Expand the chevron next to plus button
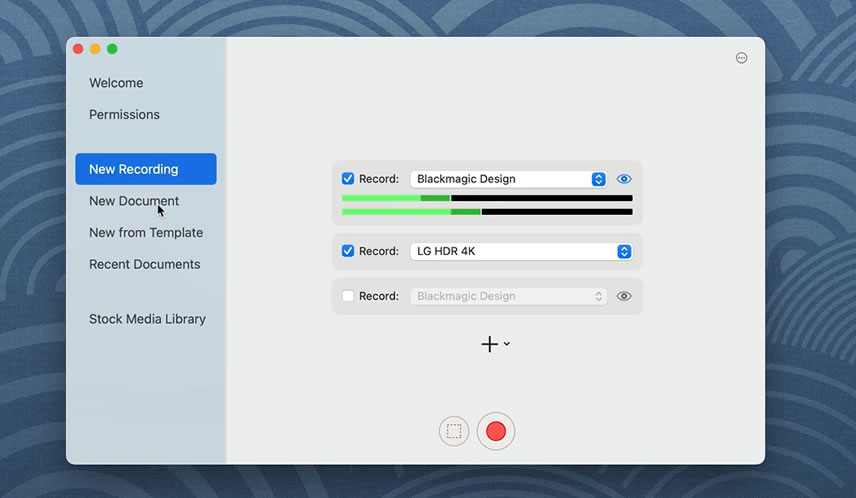856x498 pixels. [x=507, y=344]
